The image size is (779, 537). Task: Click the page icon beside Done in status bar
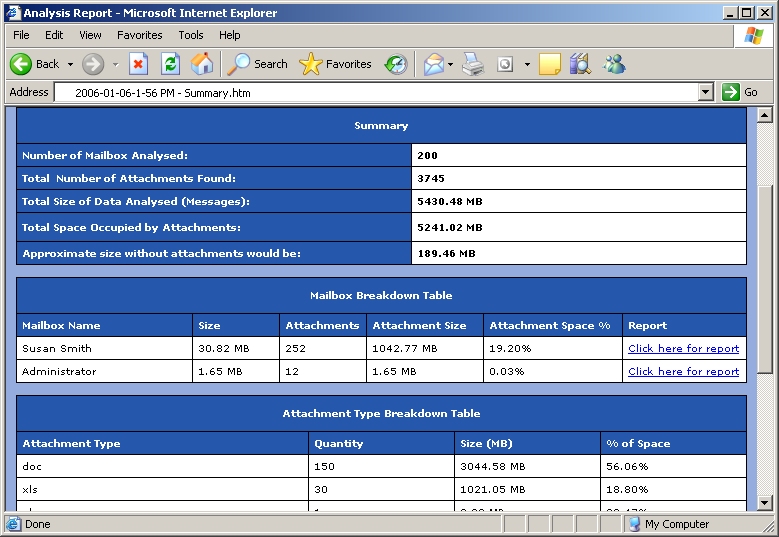click(13, 524)
